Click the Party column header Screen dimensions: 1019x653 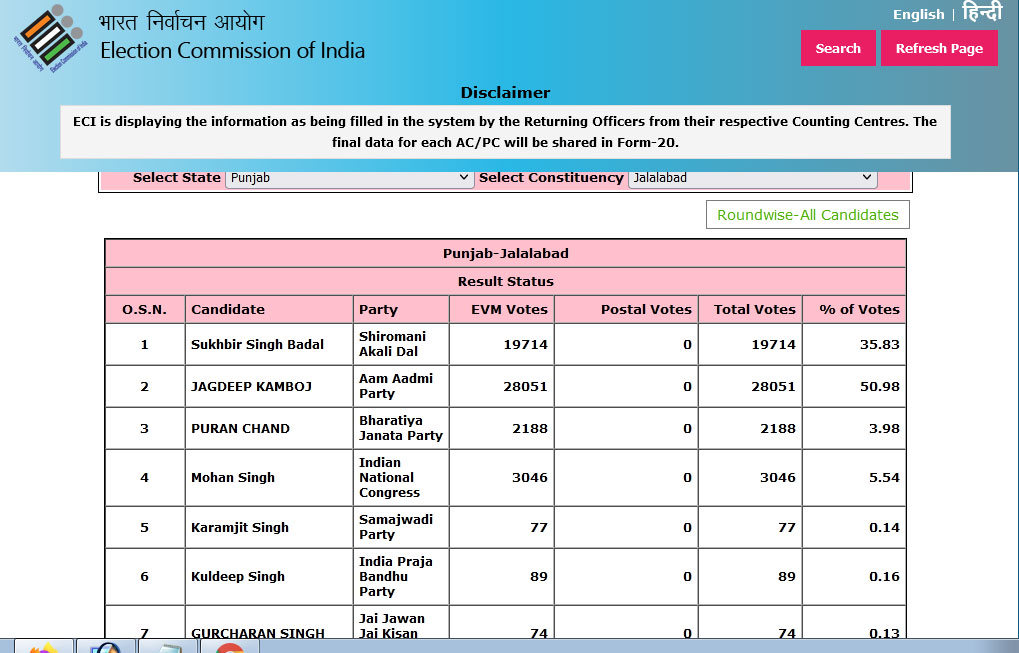coord(401,309)
